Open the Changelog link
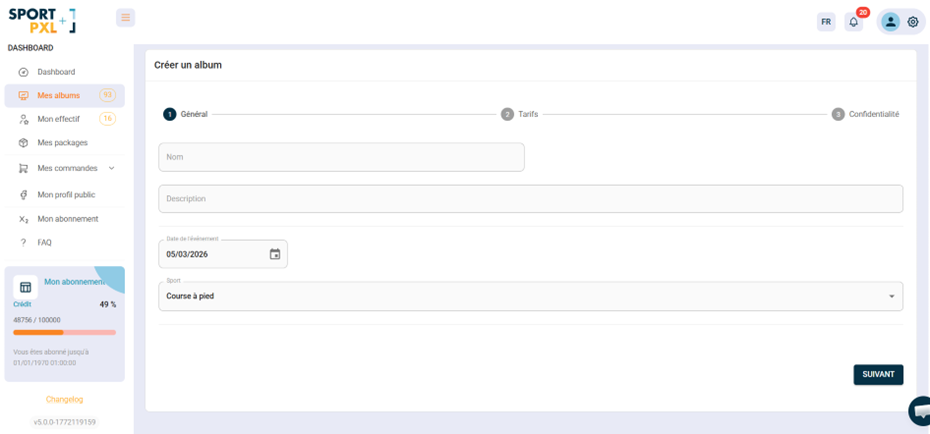930x434 pixels. pyautogui.click(x=65, y=399)
